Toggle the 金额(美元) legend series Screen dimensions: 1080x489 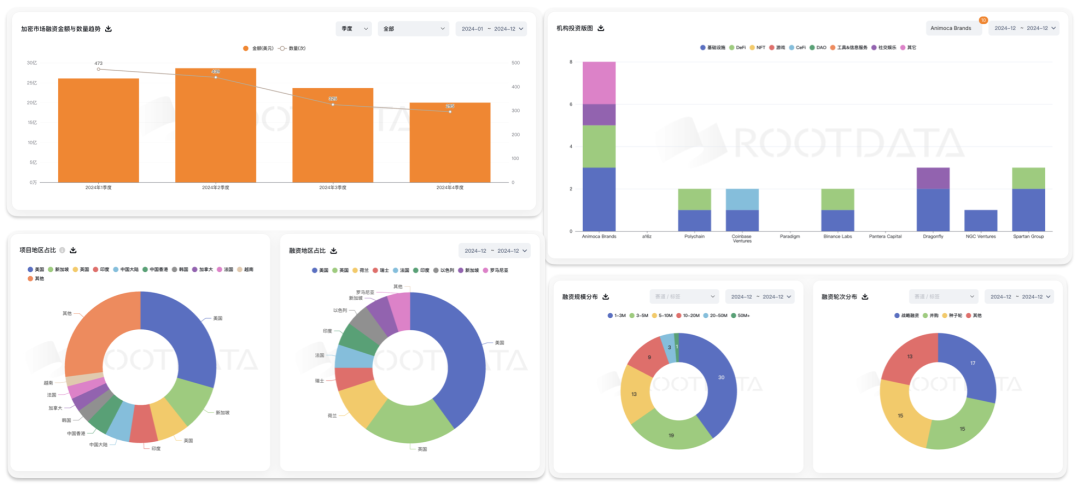[258, 48]
